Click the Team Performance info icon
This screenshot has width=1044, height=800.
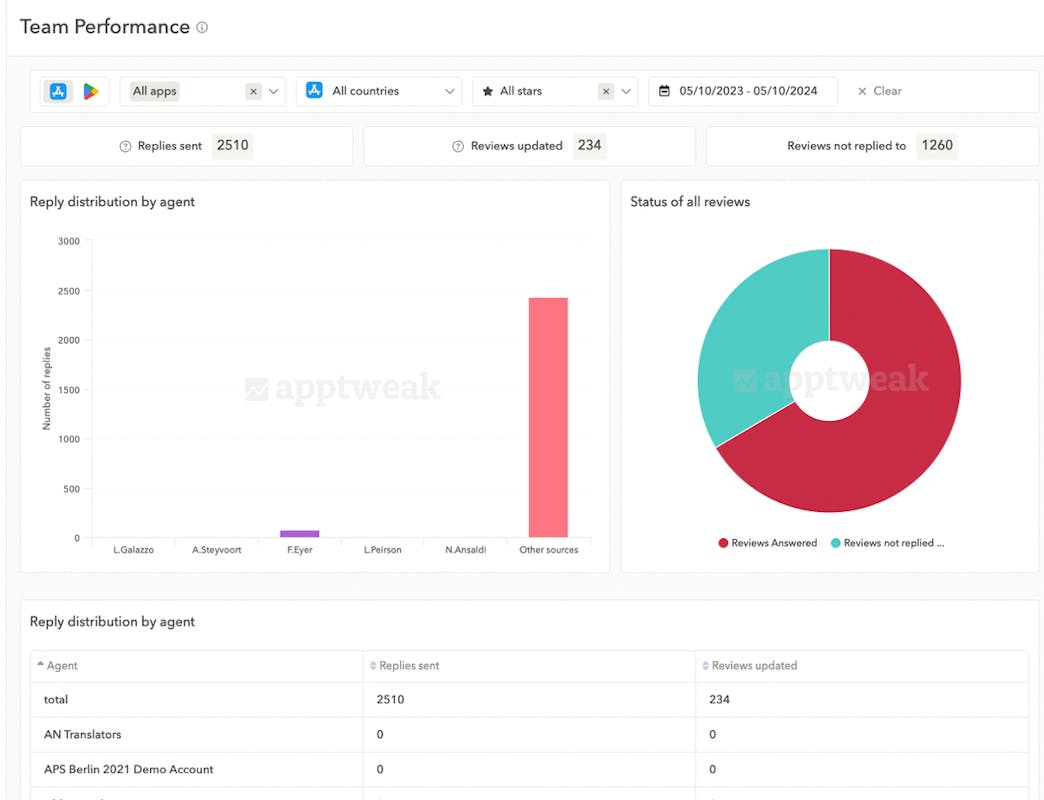point(202,28)
